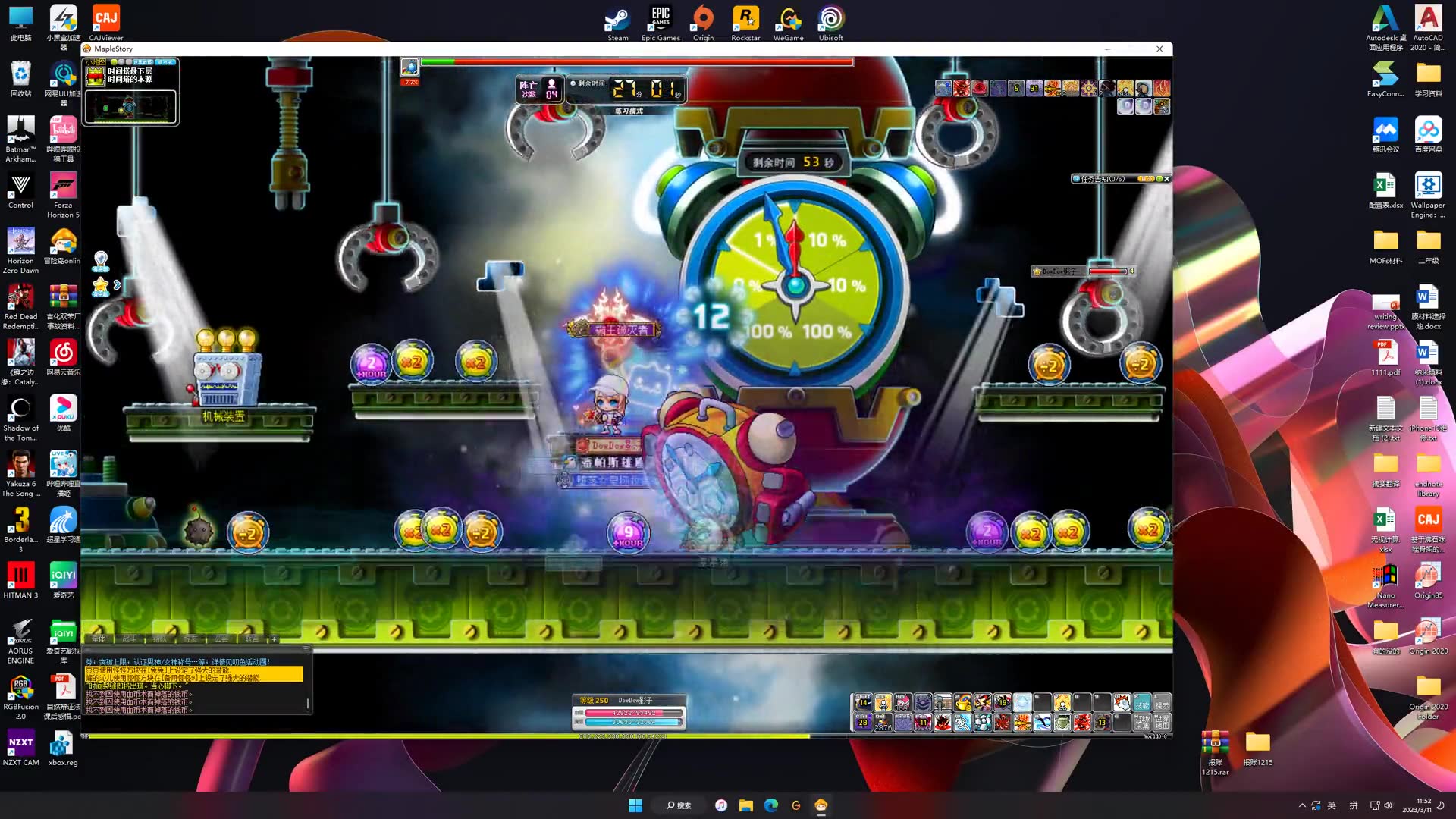Add a new chat tab with plus
This screenshot has width=1456, height=819.
(275, 639)
